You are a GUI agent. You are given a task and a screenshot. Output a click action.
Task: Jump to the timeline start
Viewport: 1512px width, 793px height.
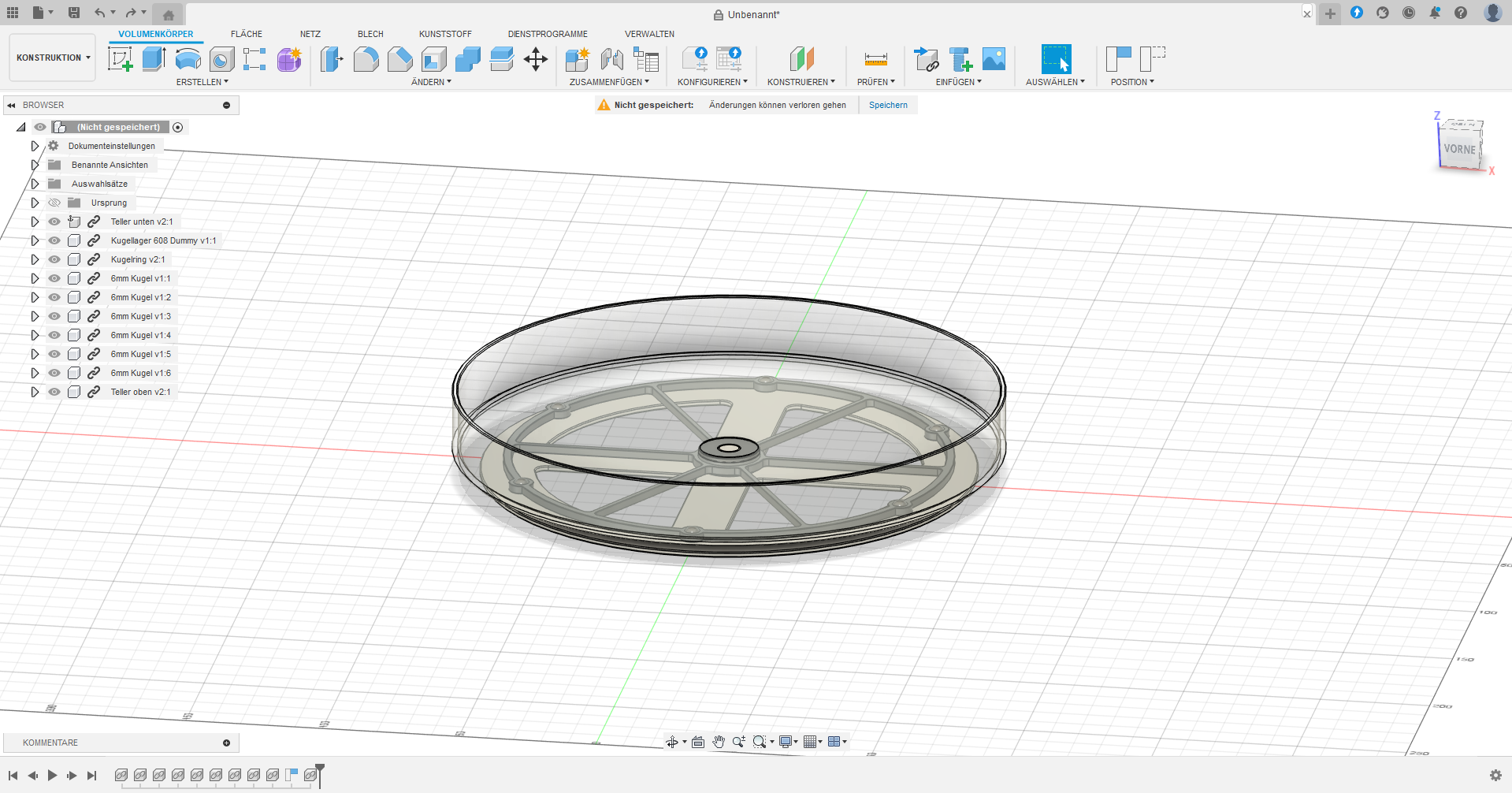pyautogui.click(x=13, y=776)
